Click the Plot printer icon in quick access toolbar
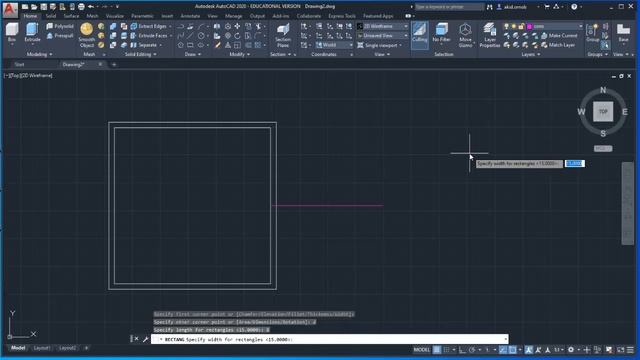 [81, 7]
